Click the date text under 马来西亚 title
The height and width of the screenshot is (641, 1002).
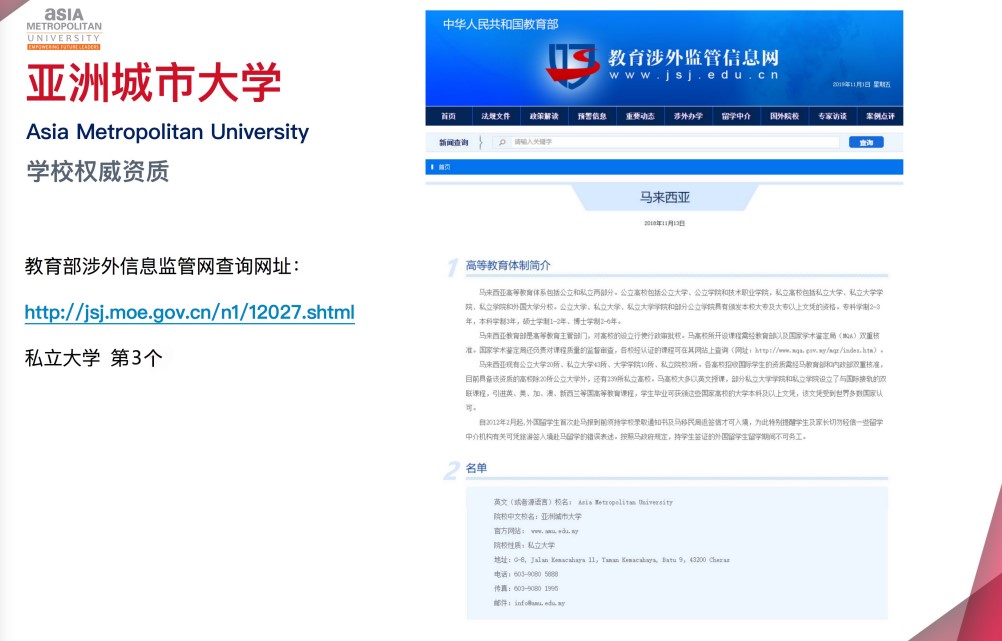[x=665, y=223]
